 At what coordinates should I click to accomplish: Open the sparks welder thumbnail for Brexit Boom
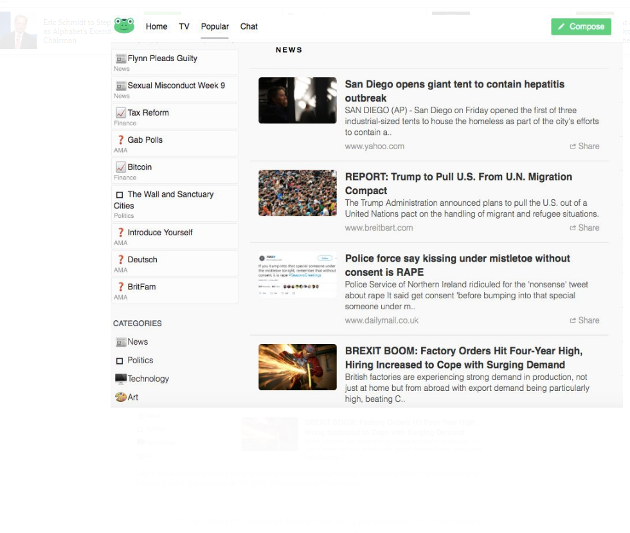click(297, 367)
